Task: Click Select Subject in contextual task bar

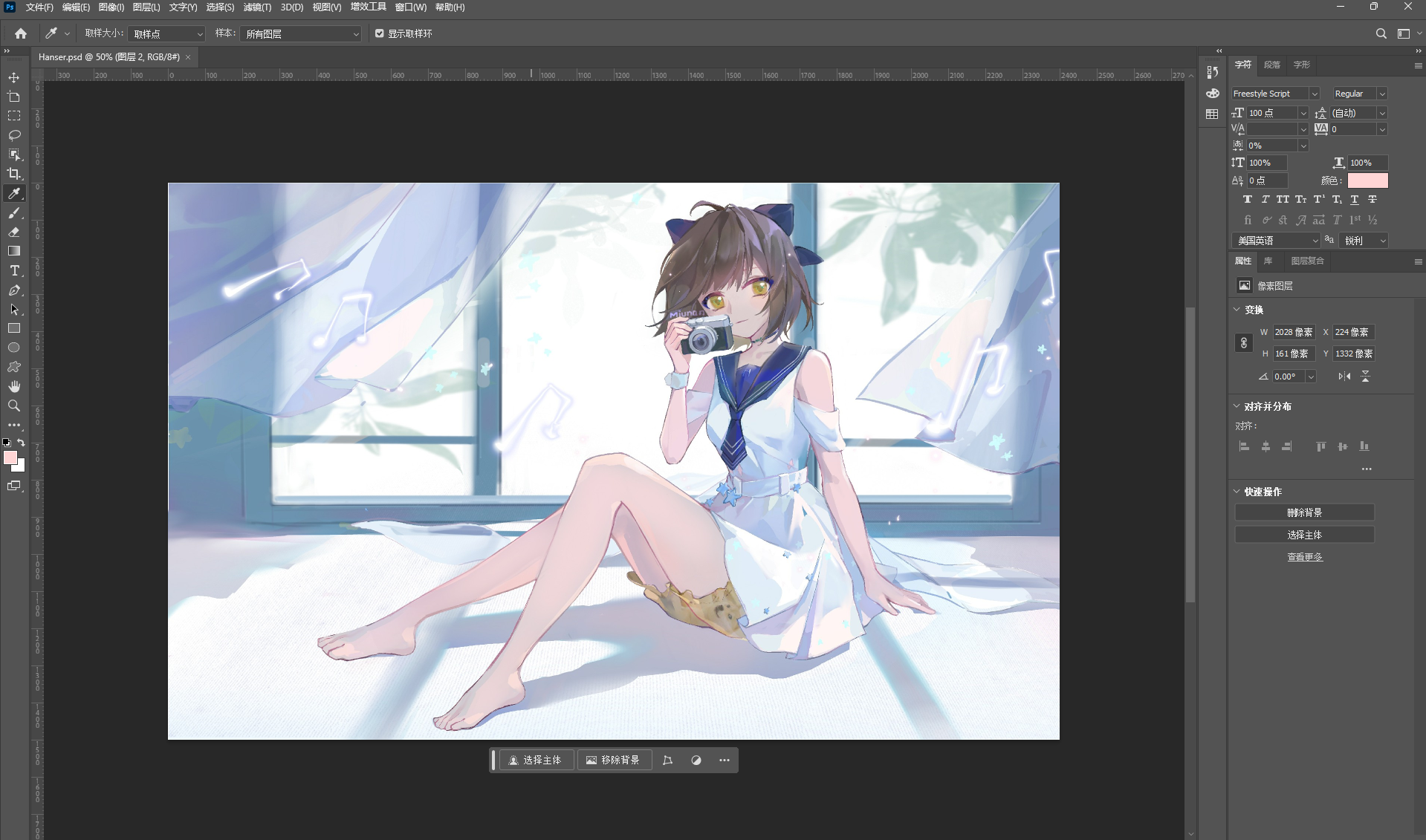Action: [x=536, y=761]
